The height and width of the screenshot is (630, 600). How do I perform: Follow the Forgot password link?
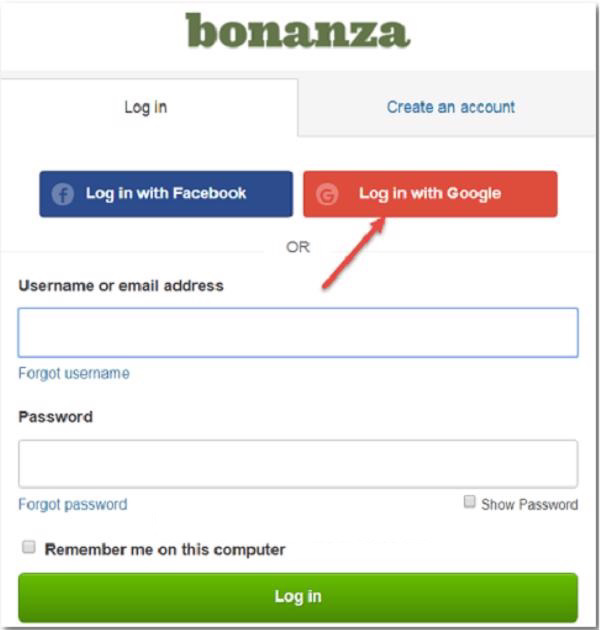[x=72, y=504]
